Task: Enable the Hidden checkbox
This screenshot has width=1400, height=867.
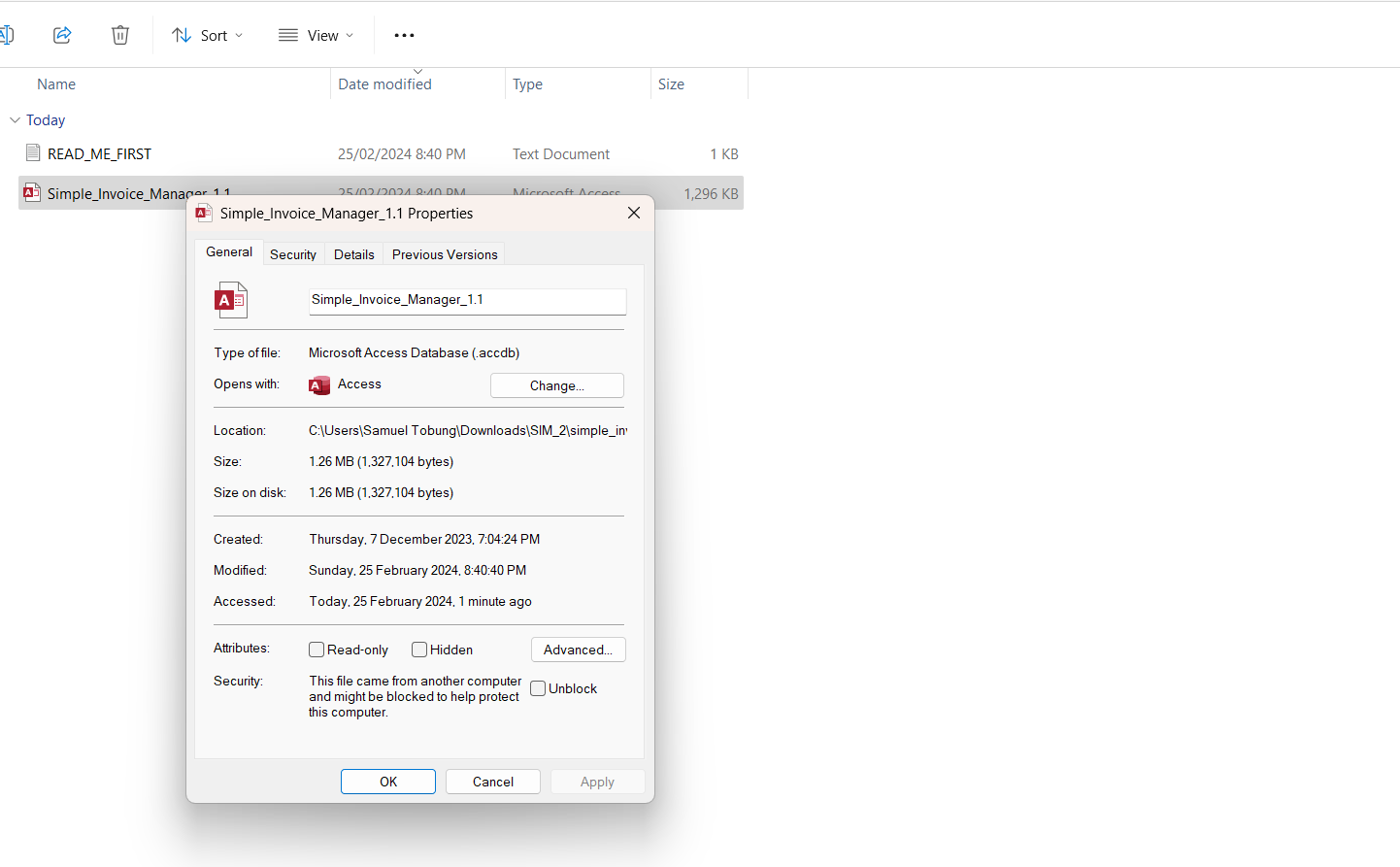Action: pyautogui.click(x=419, y=650)
